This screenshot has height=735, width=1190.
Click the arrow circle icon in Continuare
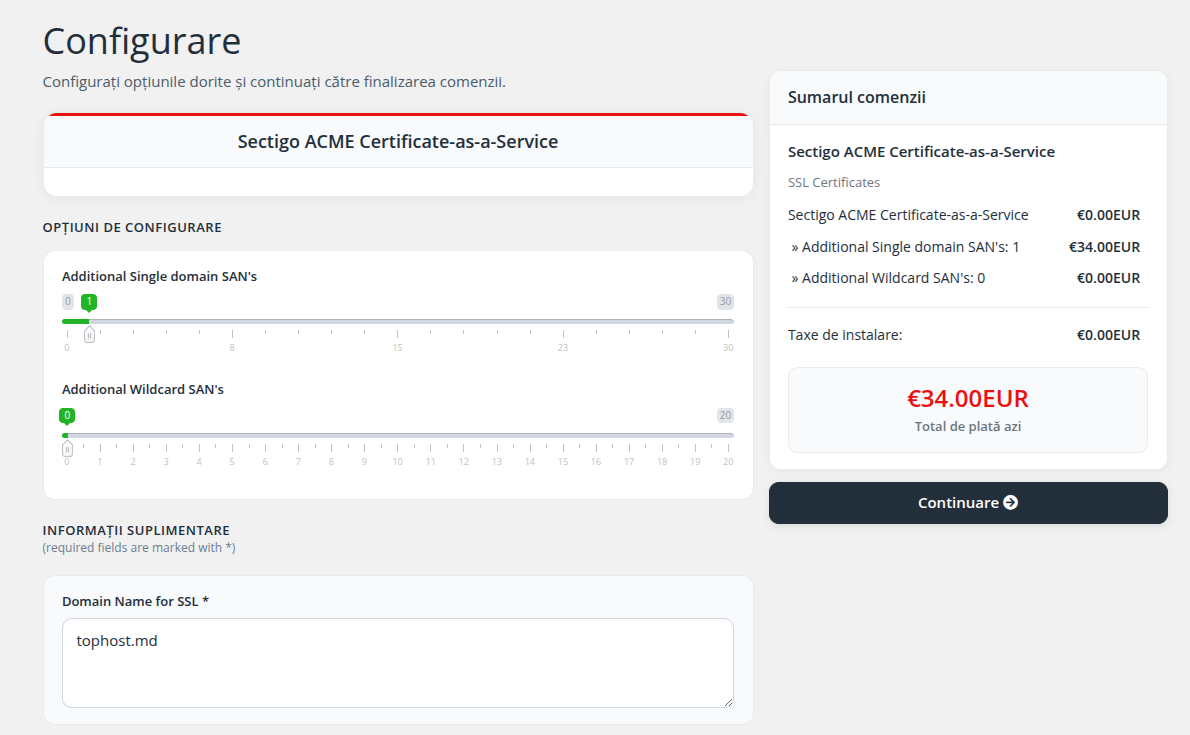coord(1010,503)
